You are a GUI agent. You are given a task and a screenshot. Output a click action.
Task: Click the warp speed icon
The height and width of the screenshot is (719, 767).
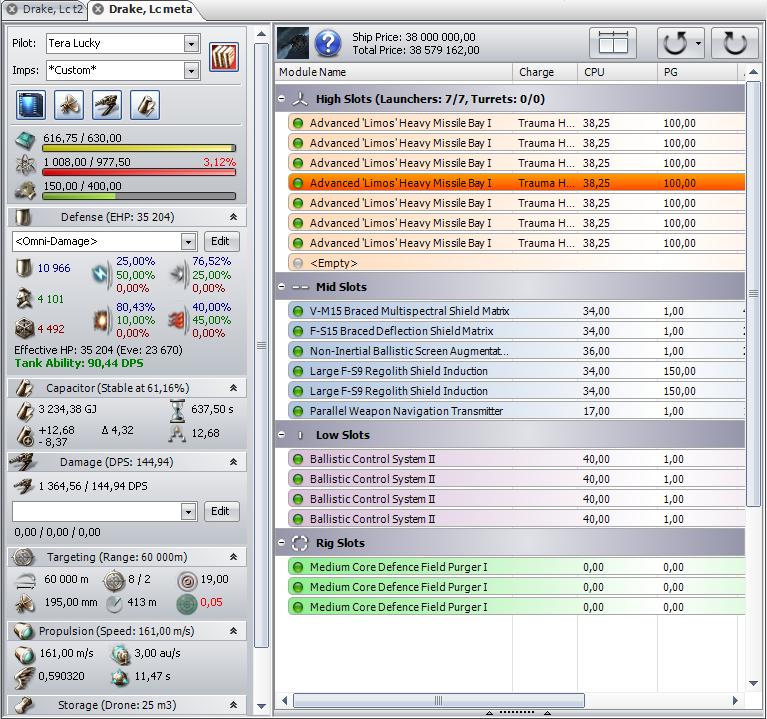click(x=120, y=654)
